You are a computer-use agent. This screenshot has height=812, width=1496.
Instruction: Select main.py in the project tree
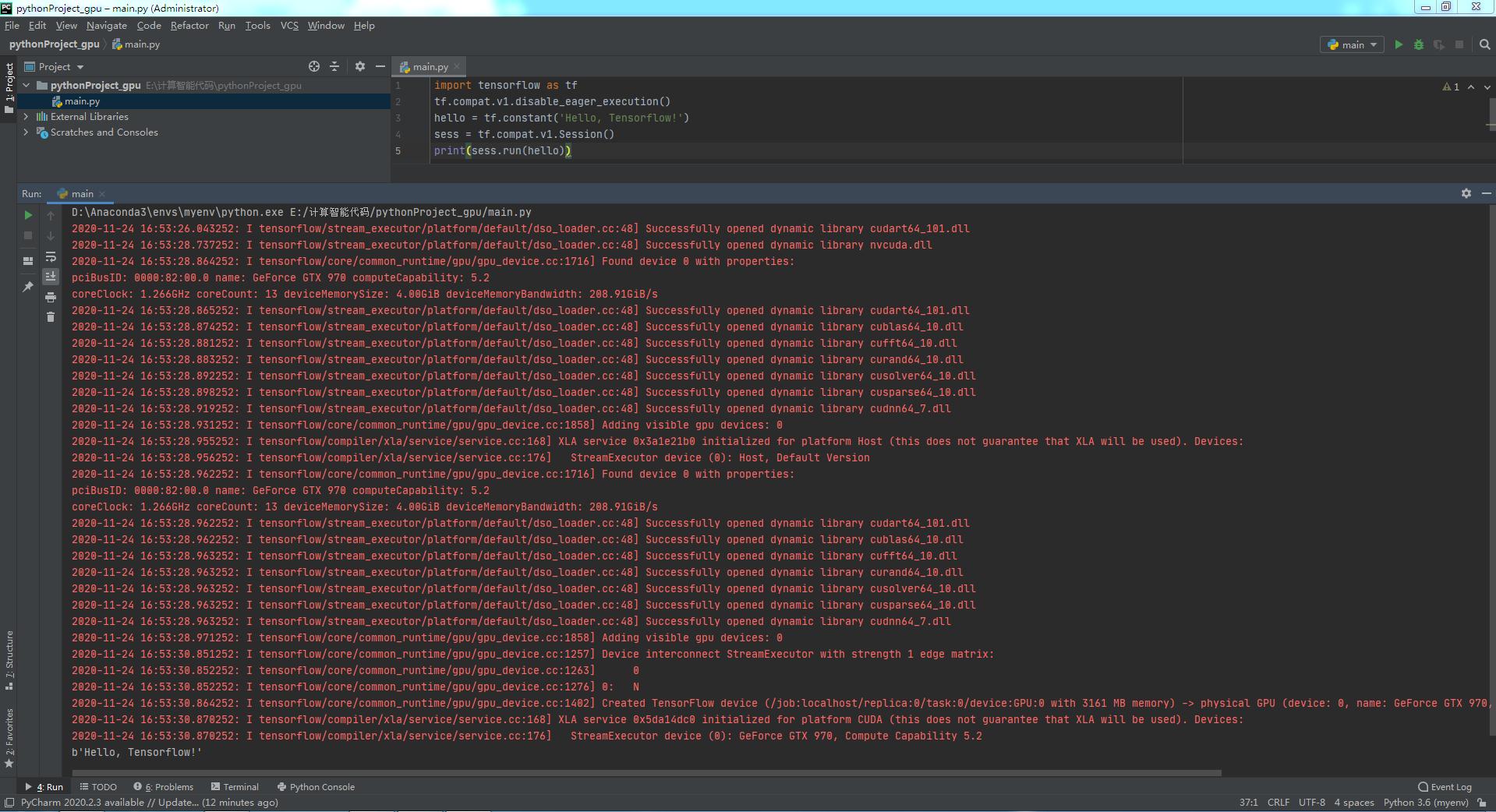point(82,101)
